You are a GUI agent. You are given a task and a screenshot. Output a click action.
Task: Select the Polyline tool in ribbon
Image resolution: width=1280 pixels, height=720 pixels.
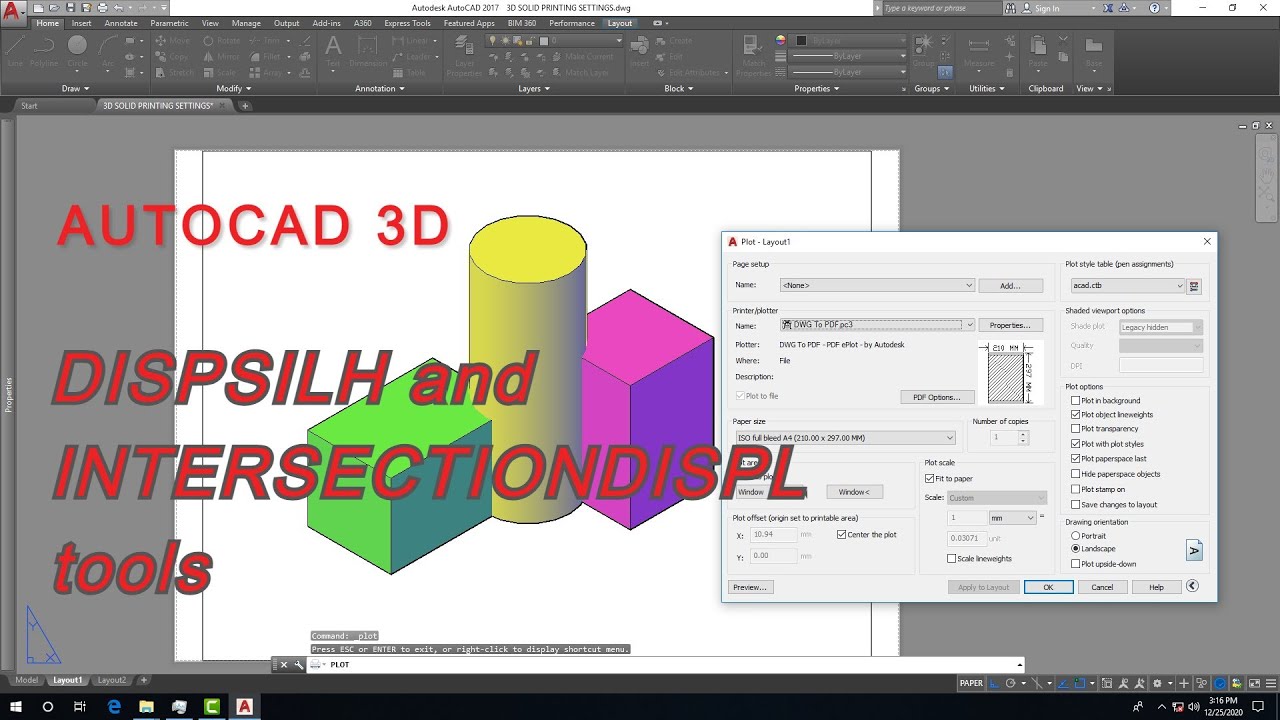point(44,51)
